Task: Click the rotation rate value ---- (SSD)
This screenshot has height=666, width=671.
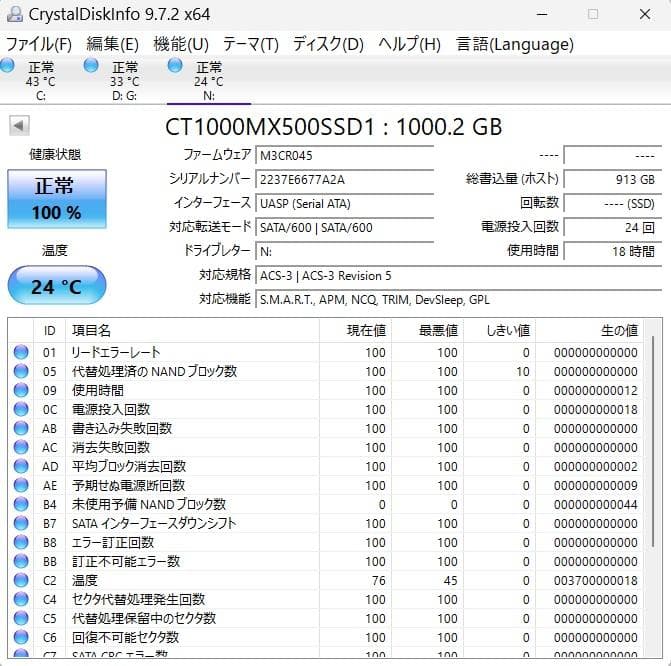Action: [x=613, y=203]
